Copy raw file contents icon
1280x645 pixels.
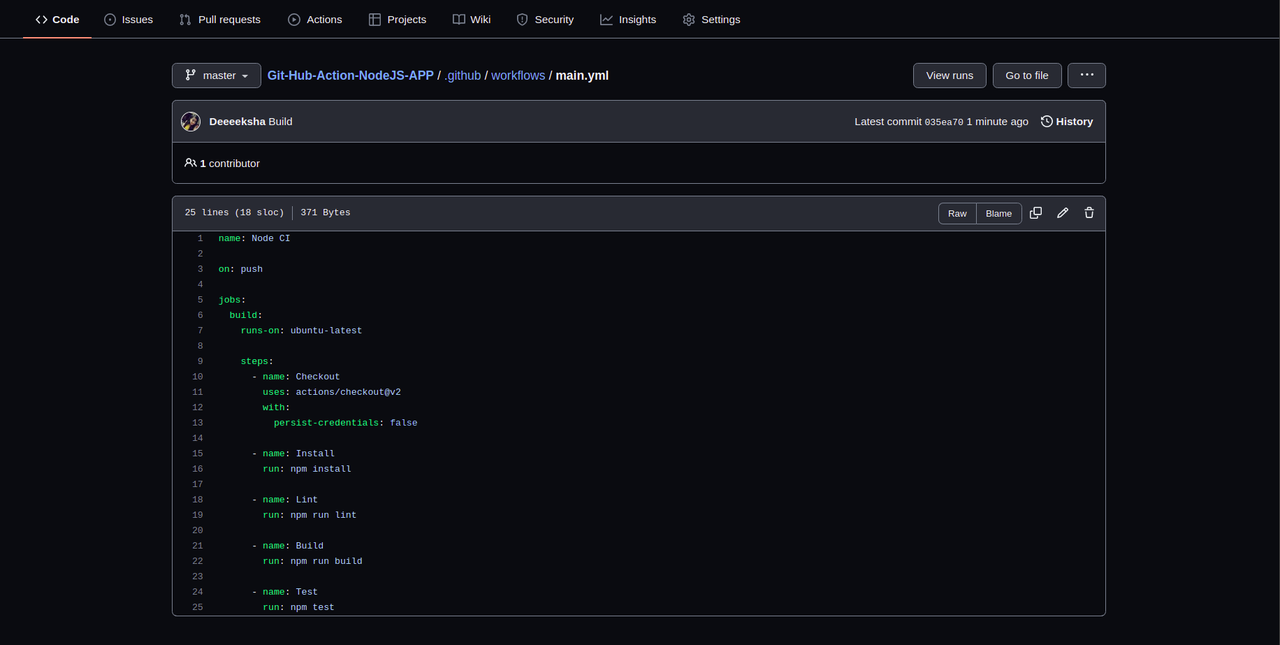(1036, 213)
